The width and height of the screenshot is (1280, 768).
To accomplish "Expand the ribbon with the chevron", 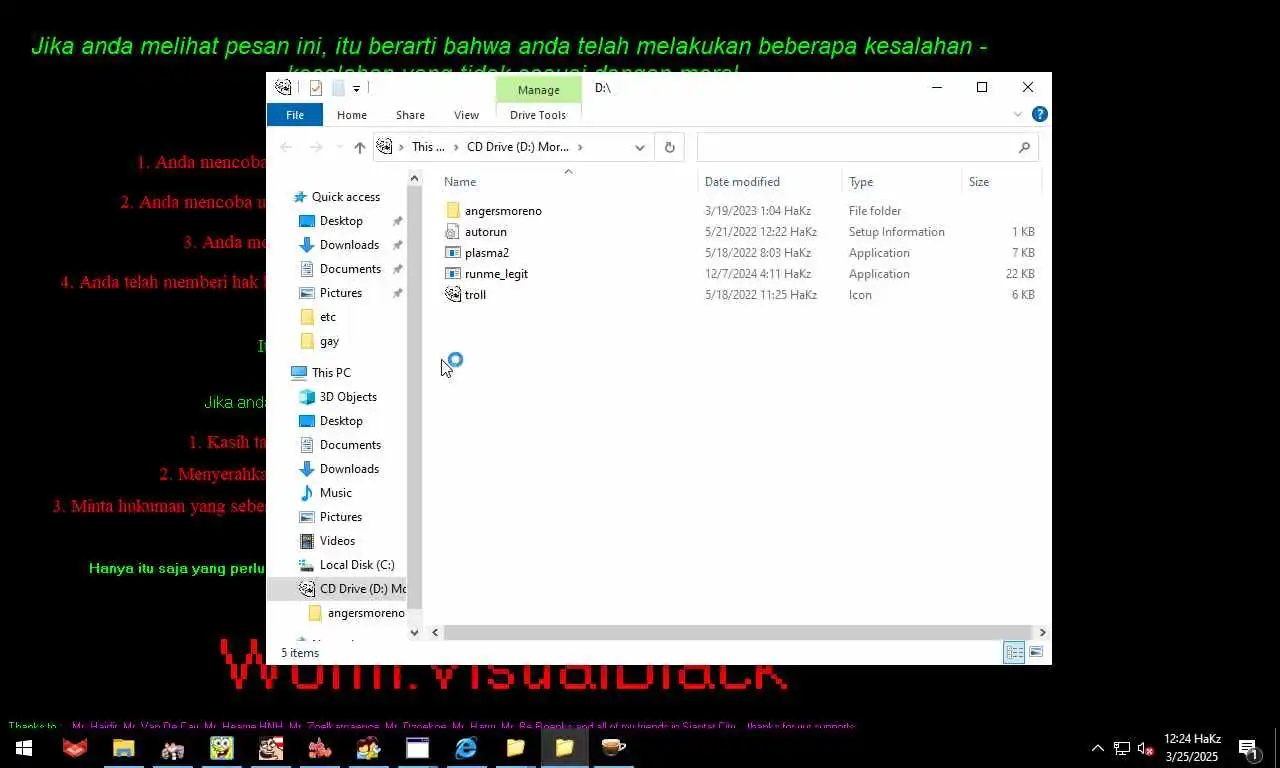I will click(1018, 115).
